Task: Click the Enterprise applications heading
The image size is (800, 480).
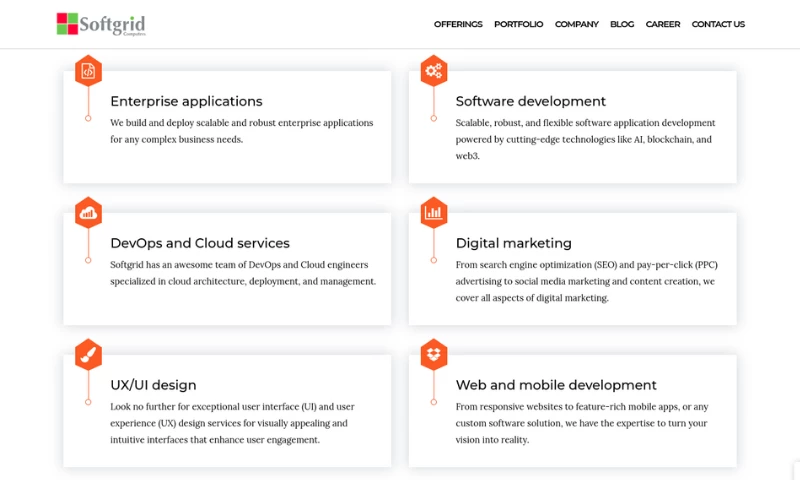Action: (186, 101)
